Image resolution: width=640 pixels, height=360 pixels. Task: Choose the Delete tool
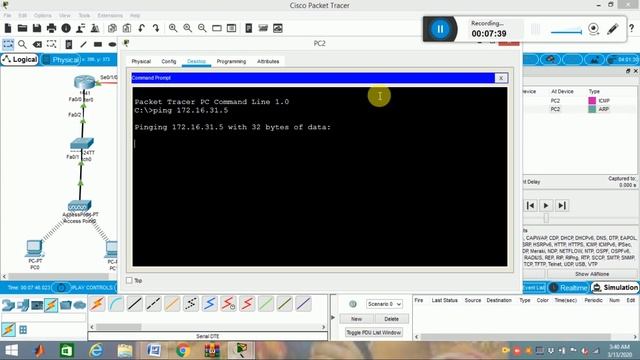click(x=37, y=44)
